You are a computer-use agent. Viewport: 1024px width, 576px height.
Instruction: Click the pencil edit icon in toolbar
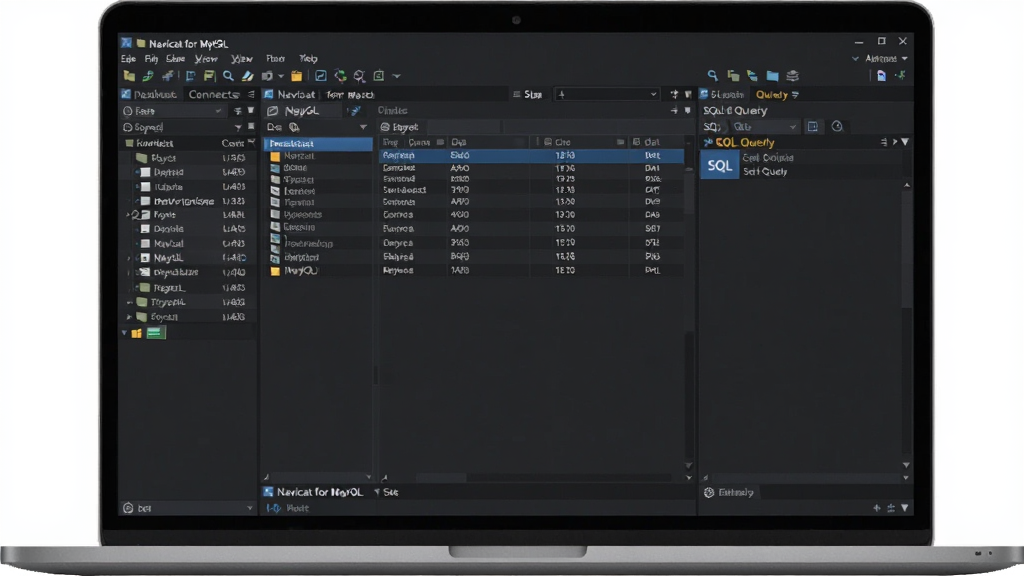(x=247, y=76)
